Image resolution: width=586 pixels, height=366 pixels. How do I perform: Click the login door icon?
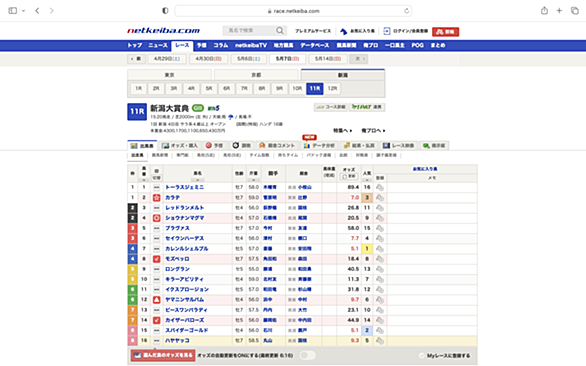[x=386, y=31]
